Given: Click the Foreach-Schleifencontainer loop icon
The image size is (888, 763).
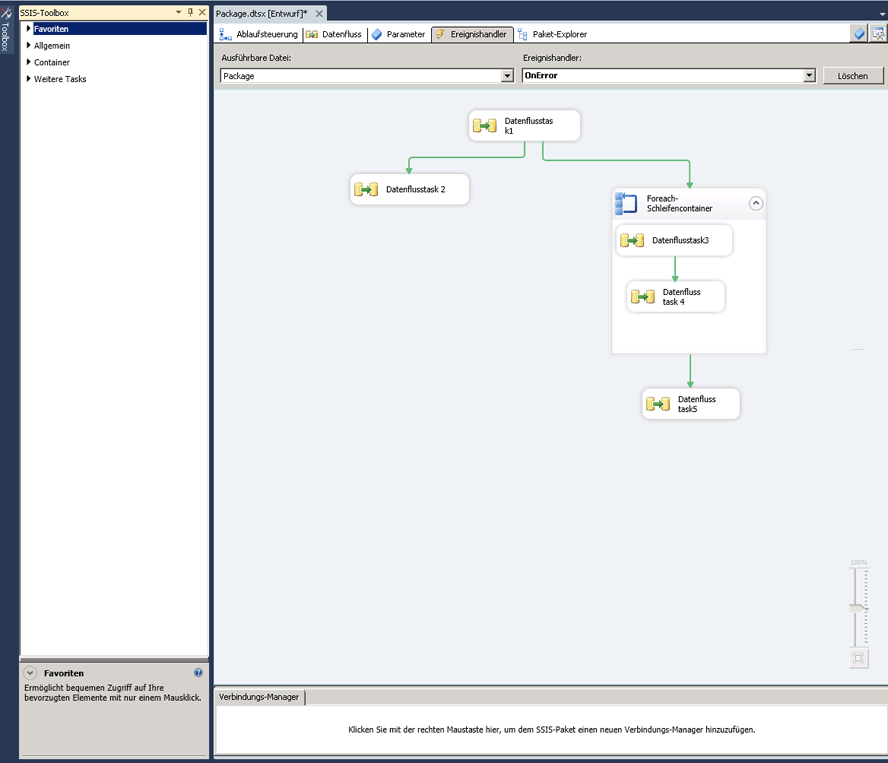Looking at the screenshot, I should point(627,204).
